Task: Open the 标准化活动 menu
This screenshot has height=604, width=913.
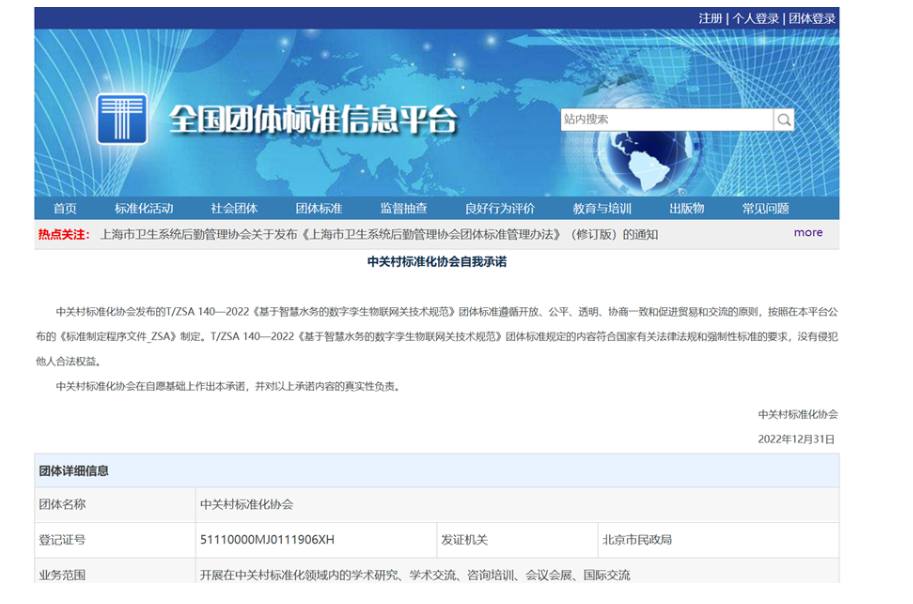Action: point(143,208)
